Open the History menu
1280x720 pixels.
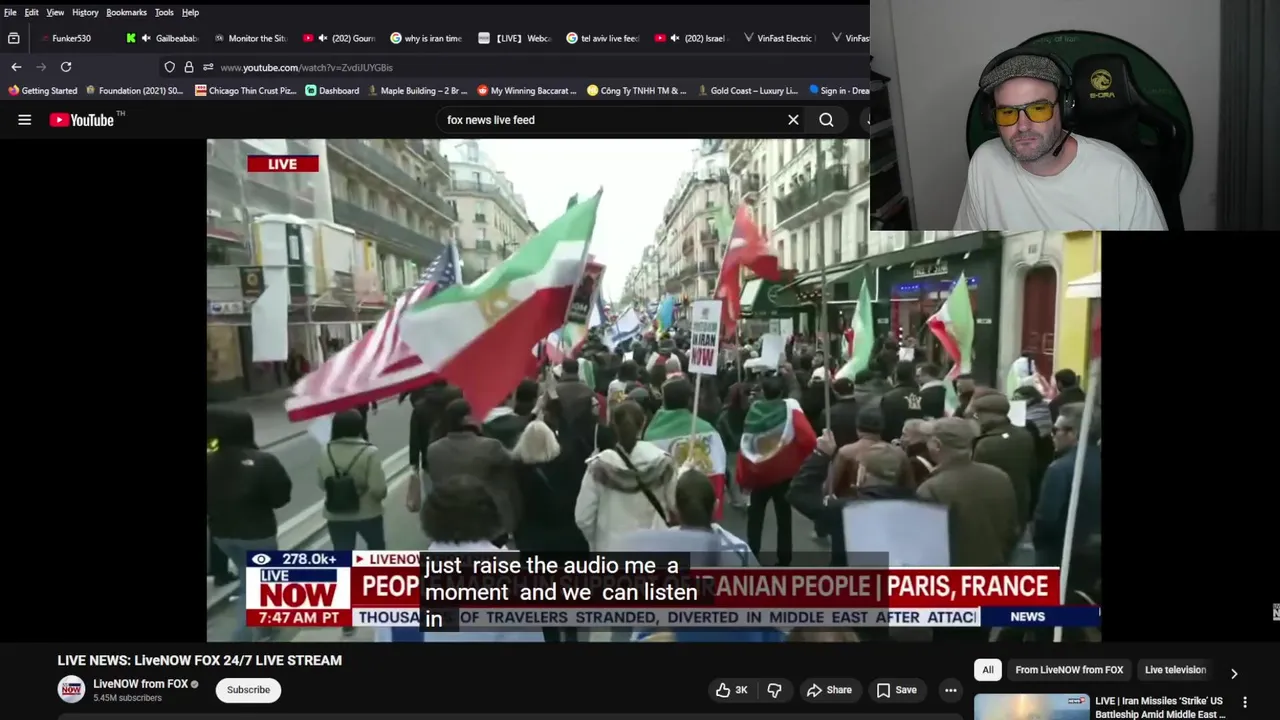[x=85, y=12]
